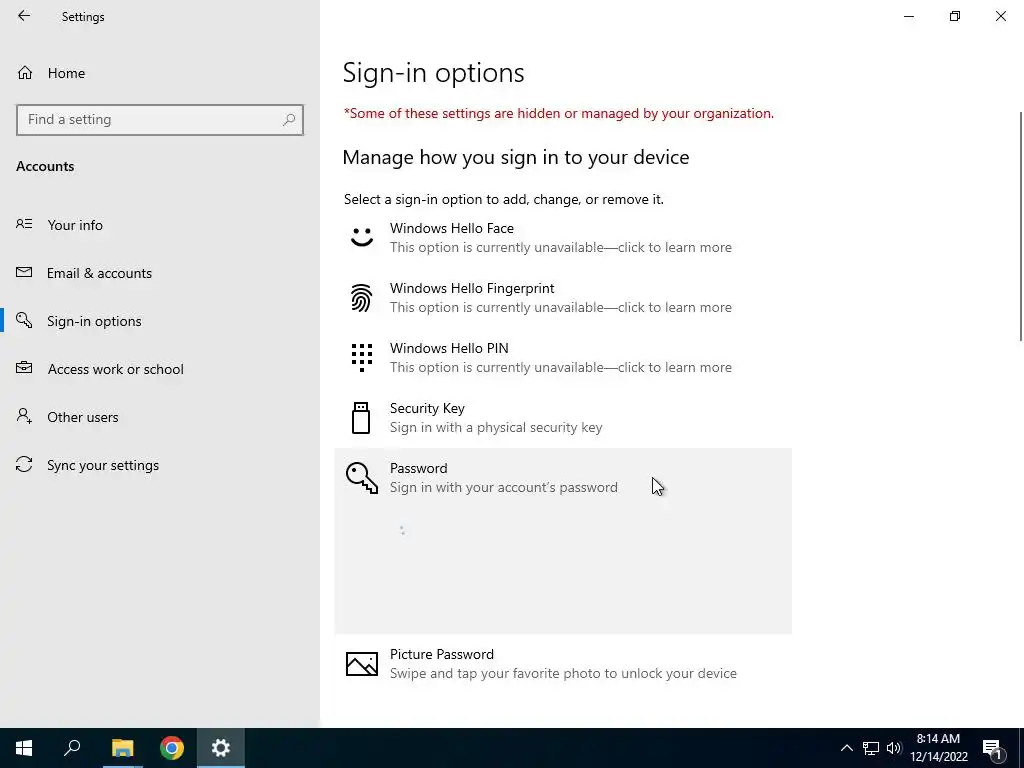This screenshot has height=768, width=1024.
Task: Click the Other users person-plus icon
Action: pos(24,416)
